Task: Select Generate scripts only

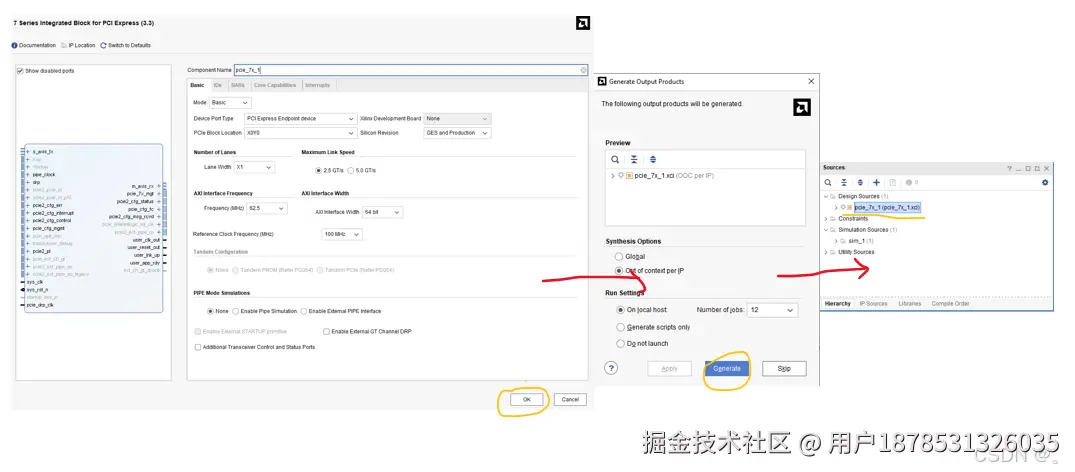Action: [x=621, y=327]
